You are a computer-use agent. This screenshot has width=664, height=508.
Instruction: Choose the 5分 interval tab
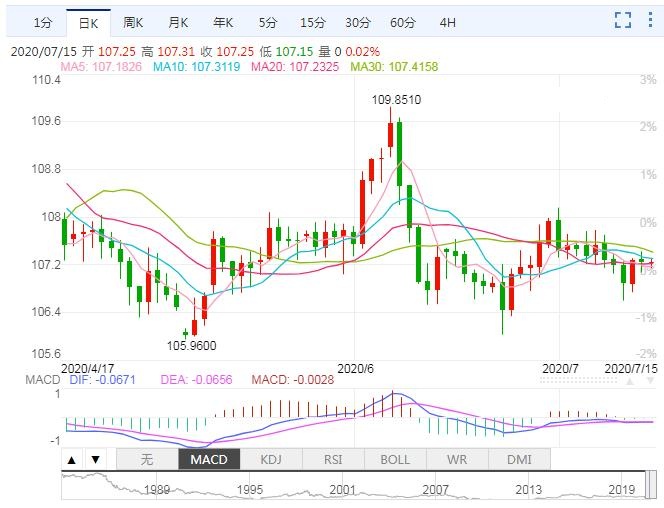[x=268, y=22]
